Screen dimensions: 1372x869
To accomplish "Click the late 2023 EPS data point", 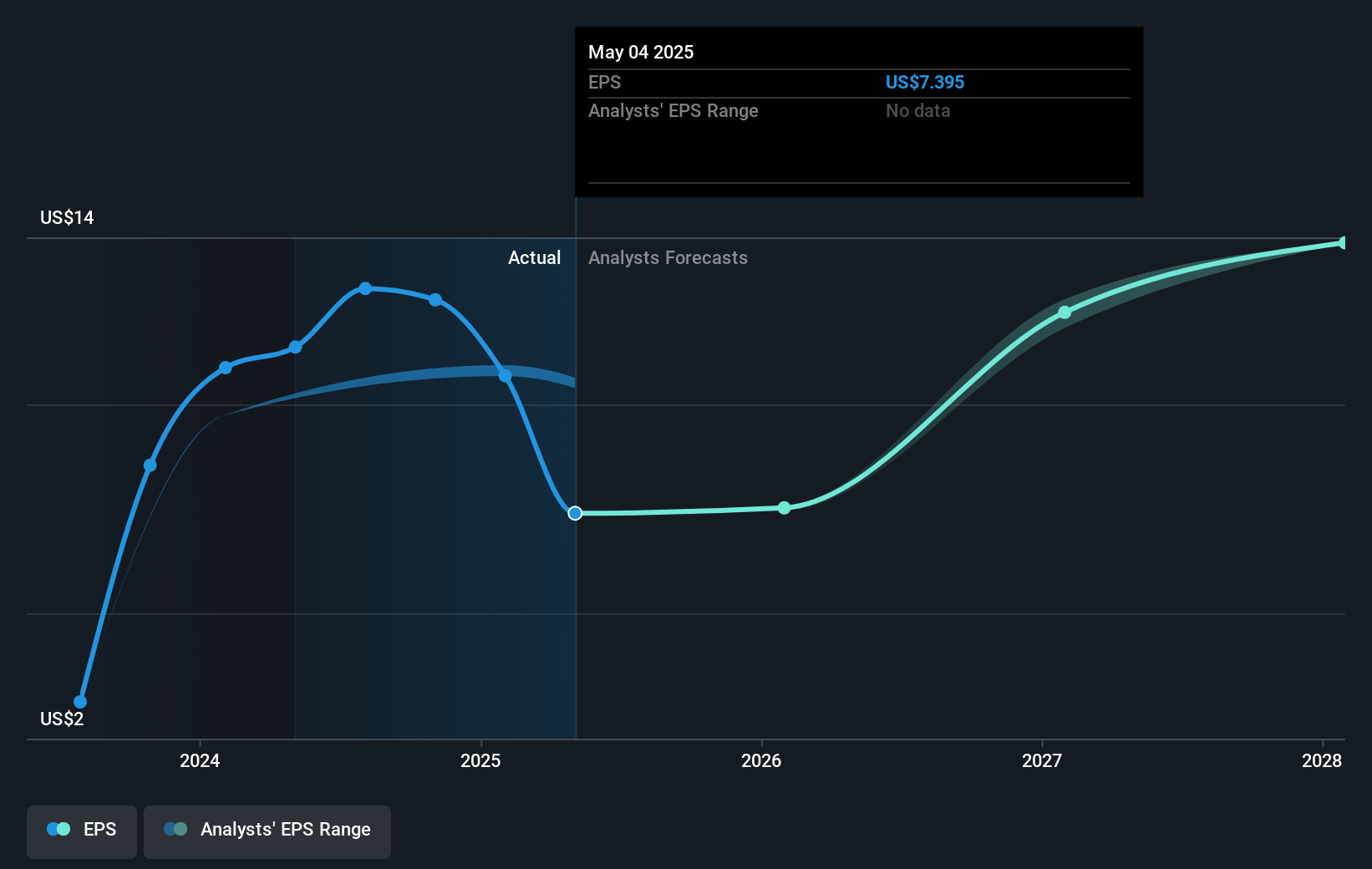I will (150, 465).
